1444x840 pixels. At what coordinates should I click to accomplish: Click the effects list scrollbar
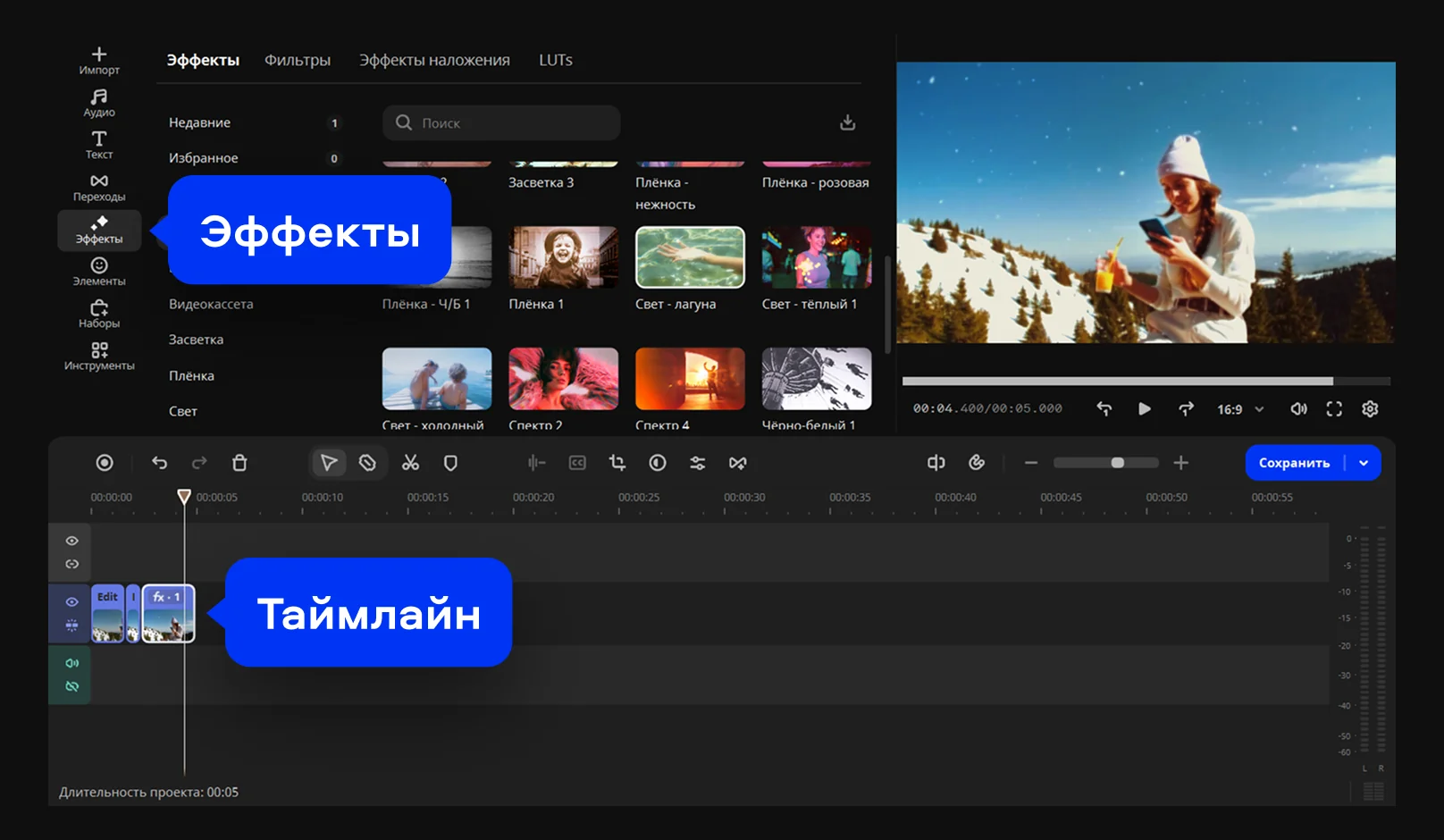click(x=887, y=304)
